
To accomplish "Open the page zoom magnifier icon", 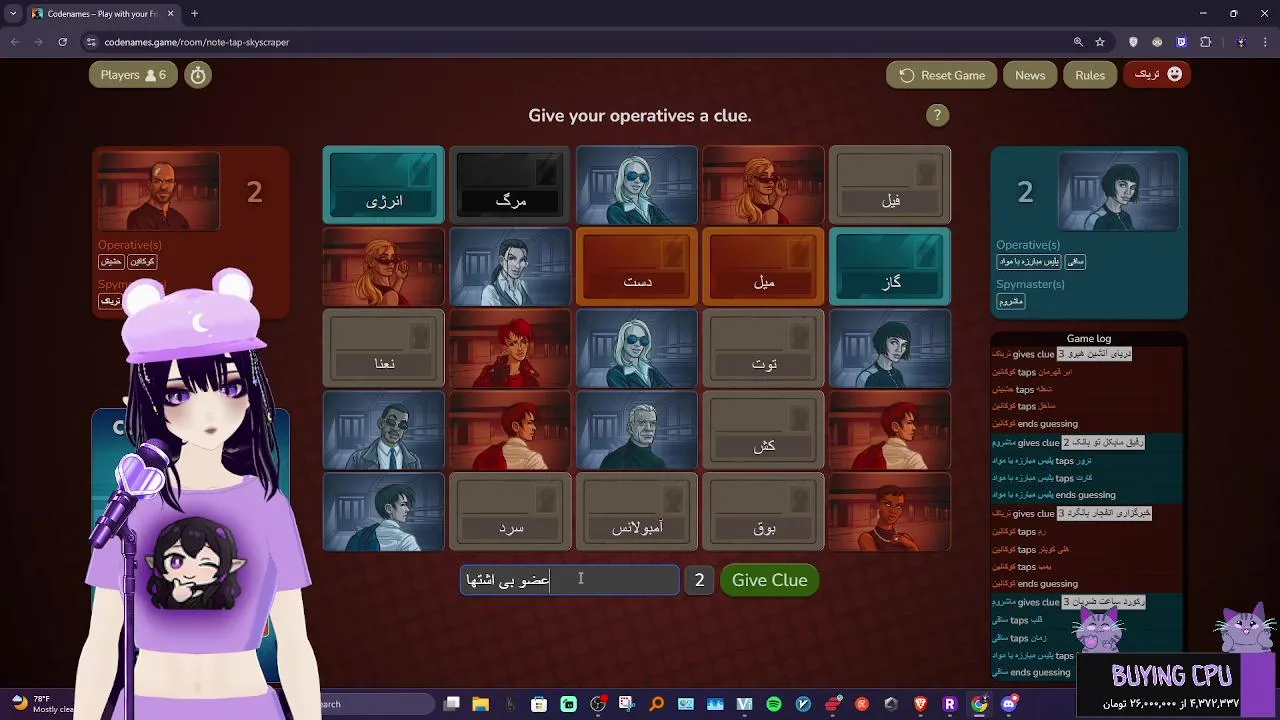I will [1078, 42].
